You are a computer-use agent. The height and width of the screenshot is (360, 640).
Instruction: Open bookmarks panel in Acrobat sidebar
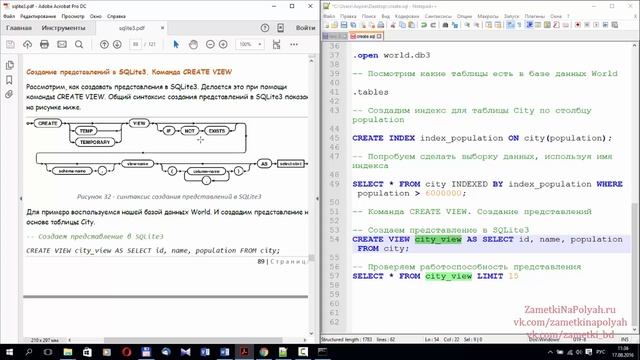click(x=9, y=80)
